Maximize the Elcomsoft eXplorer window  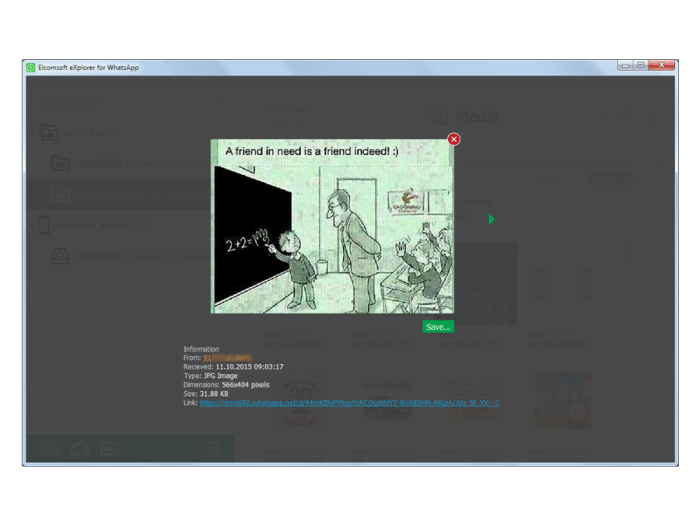(641, 66)
